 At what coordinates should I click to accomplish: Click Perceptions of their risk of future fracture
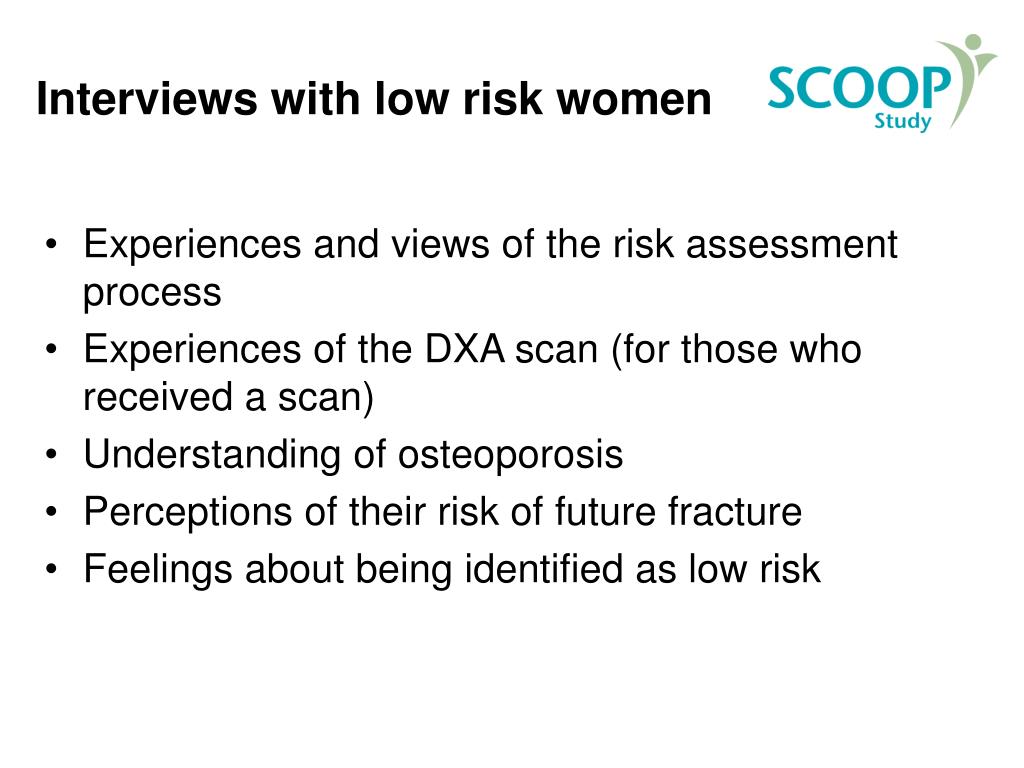(443, 511)
